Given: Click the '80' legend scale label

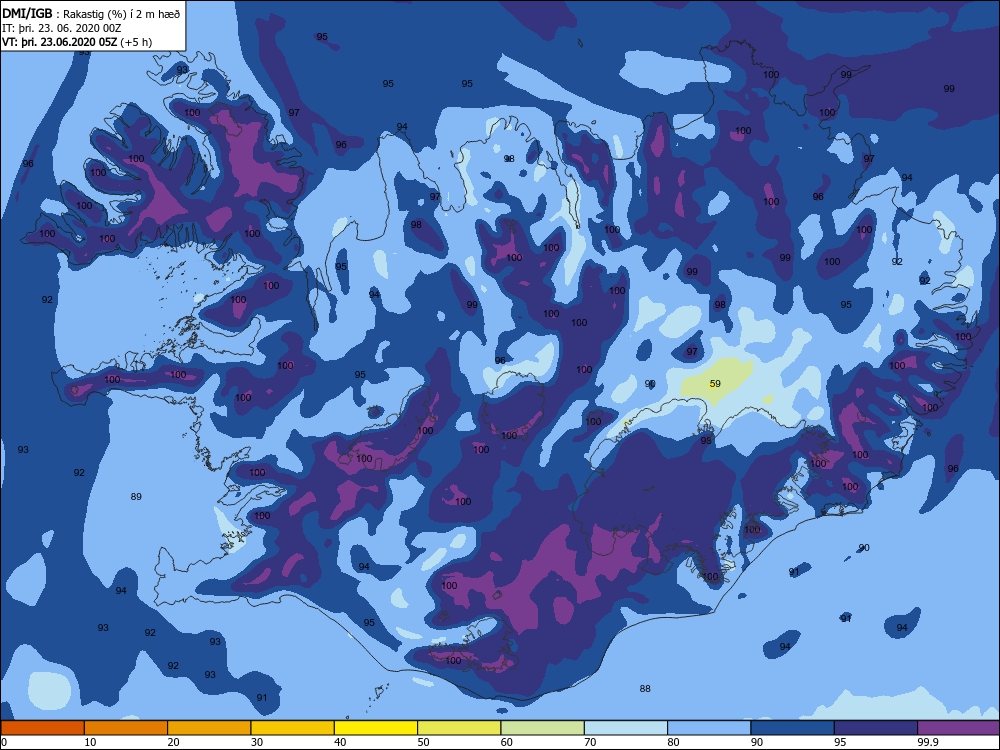Looking at the screenshot, I should (x=673, y=742).
